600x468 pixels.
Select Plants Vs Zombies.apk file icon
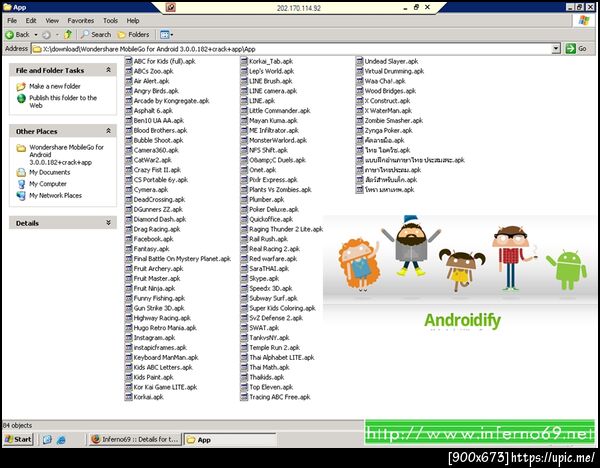244,189
